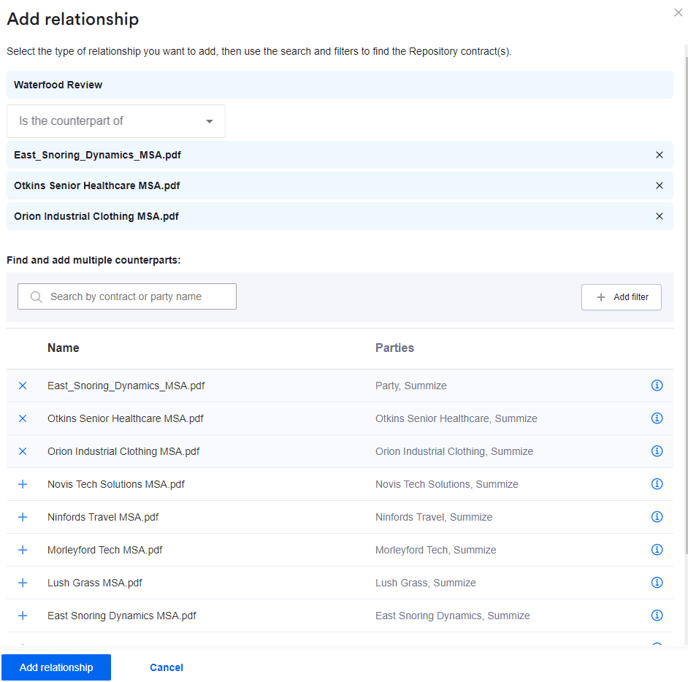Open the 'Is the counterpart of' dropdown
The image size is (688, 682).
(116, 121)
